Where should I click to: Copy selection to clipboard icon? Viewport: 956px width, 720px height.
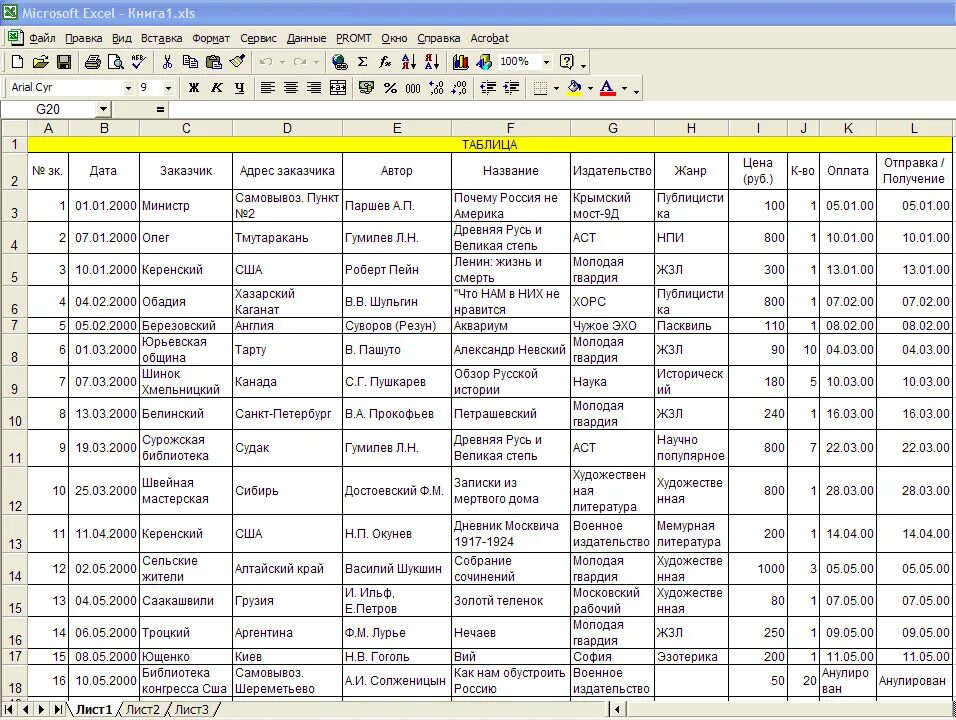click(x=190, y=62)
